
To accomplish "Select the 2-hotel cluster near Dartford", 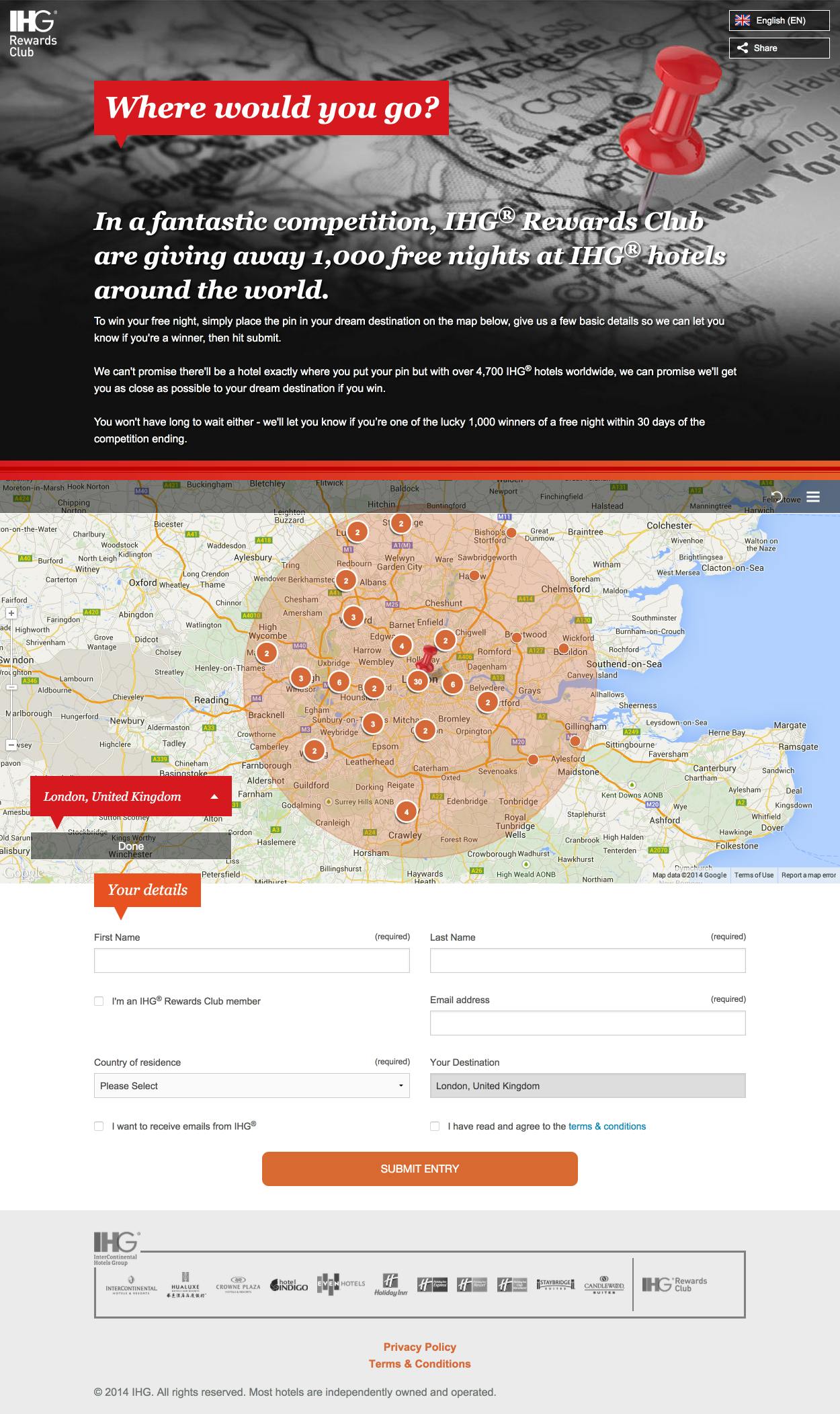I will [x=488, y=703].
